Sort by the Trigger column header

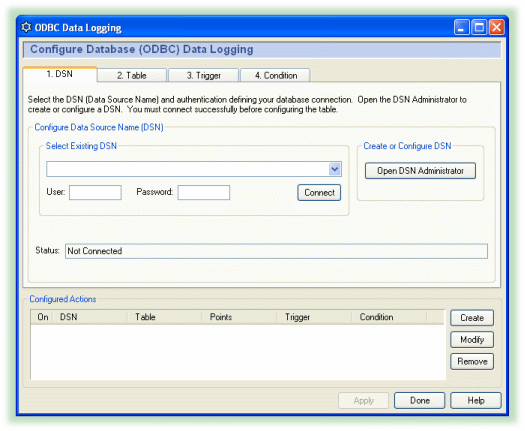pos(314,317)
